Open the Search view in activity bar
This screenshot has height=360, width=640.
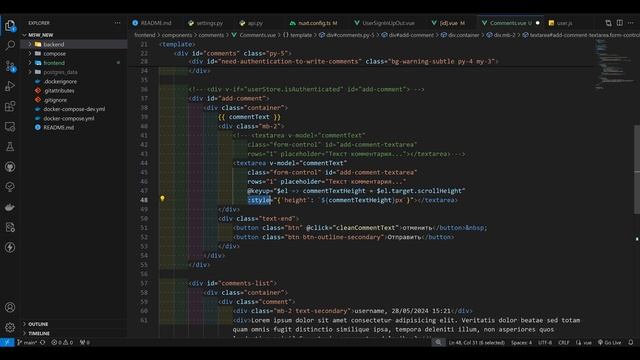click(10, 45)
